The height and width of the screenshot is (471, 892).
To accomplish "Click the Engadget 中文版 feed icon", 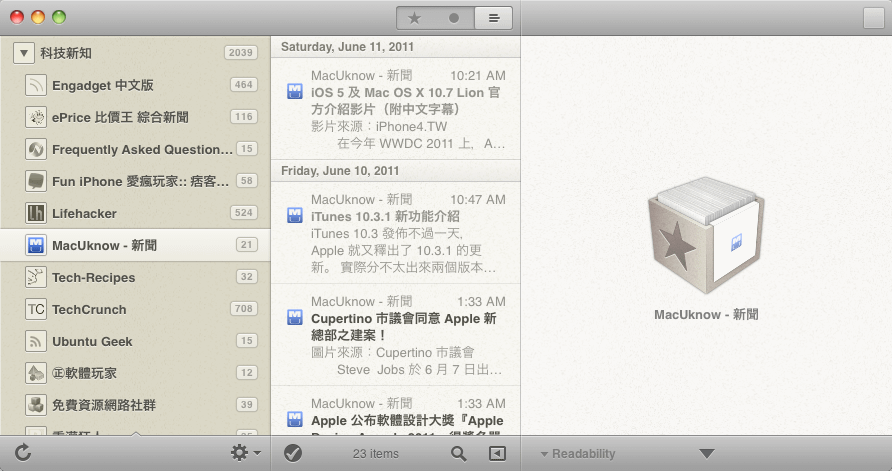I will click(x=36, y=85).
